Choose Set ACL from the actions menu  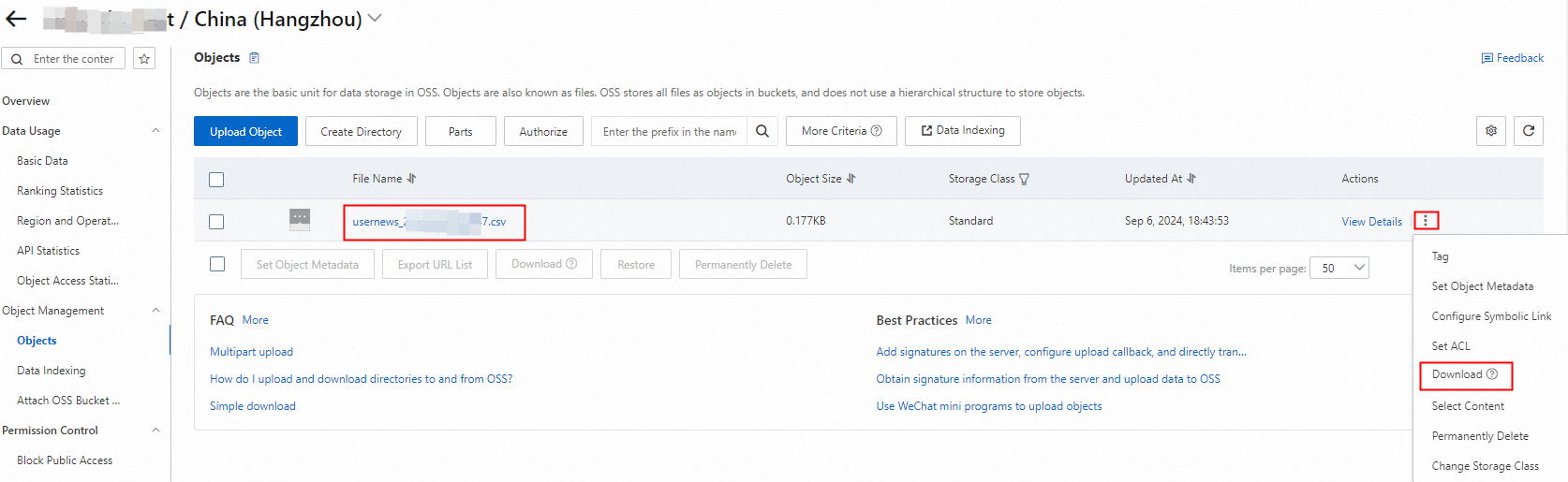(x=1451, y=346)
